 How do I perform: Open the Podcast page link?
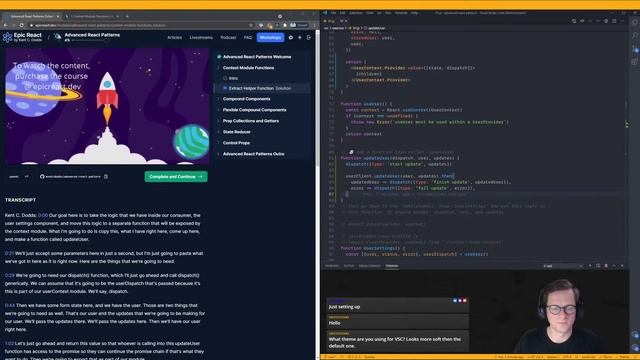point(228,38)
